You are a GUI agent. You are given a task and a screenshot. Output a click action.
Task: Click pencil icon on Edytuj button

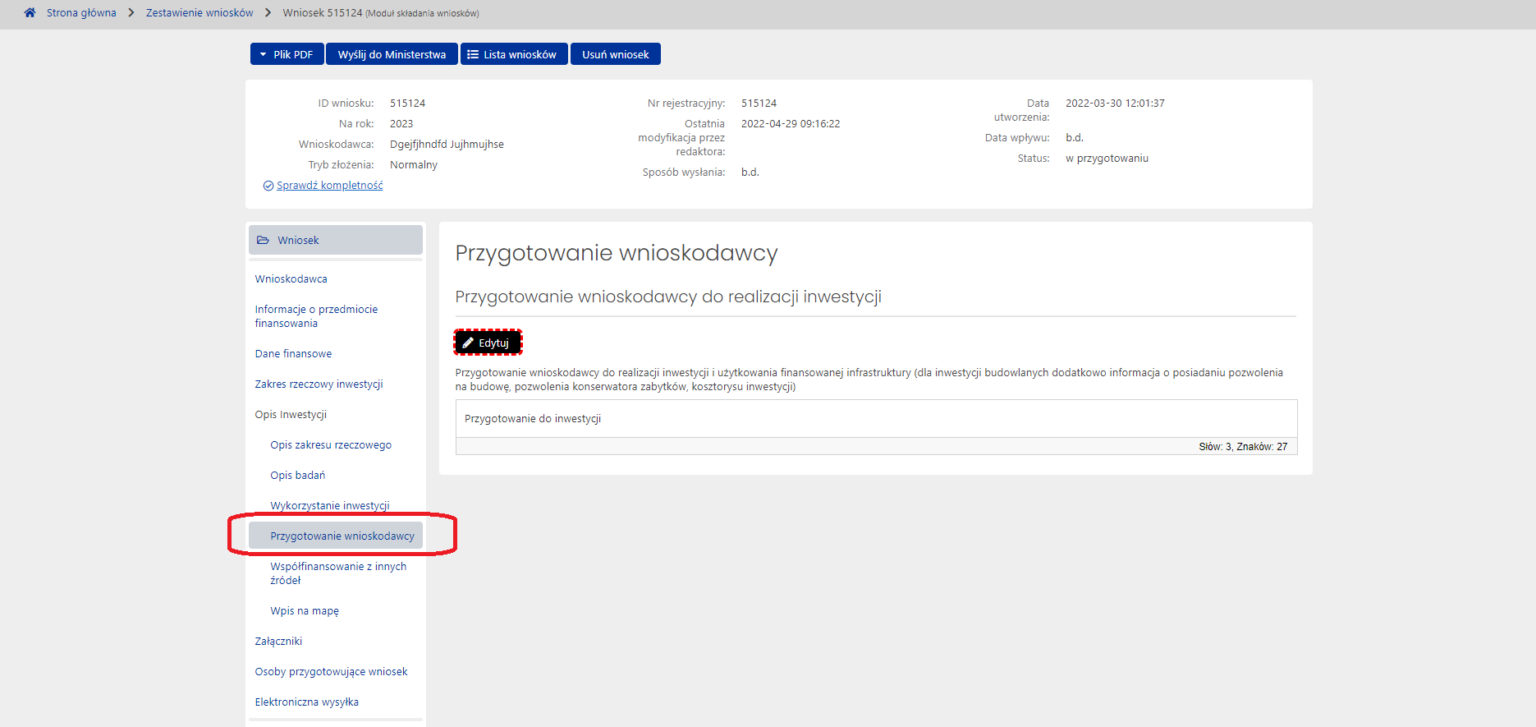468,342
